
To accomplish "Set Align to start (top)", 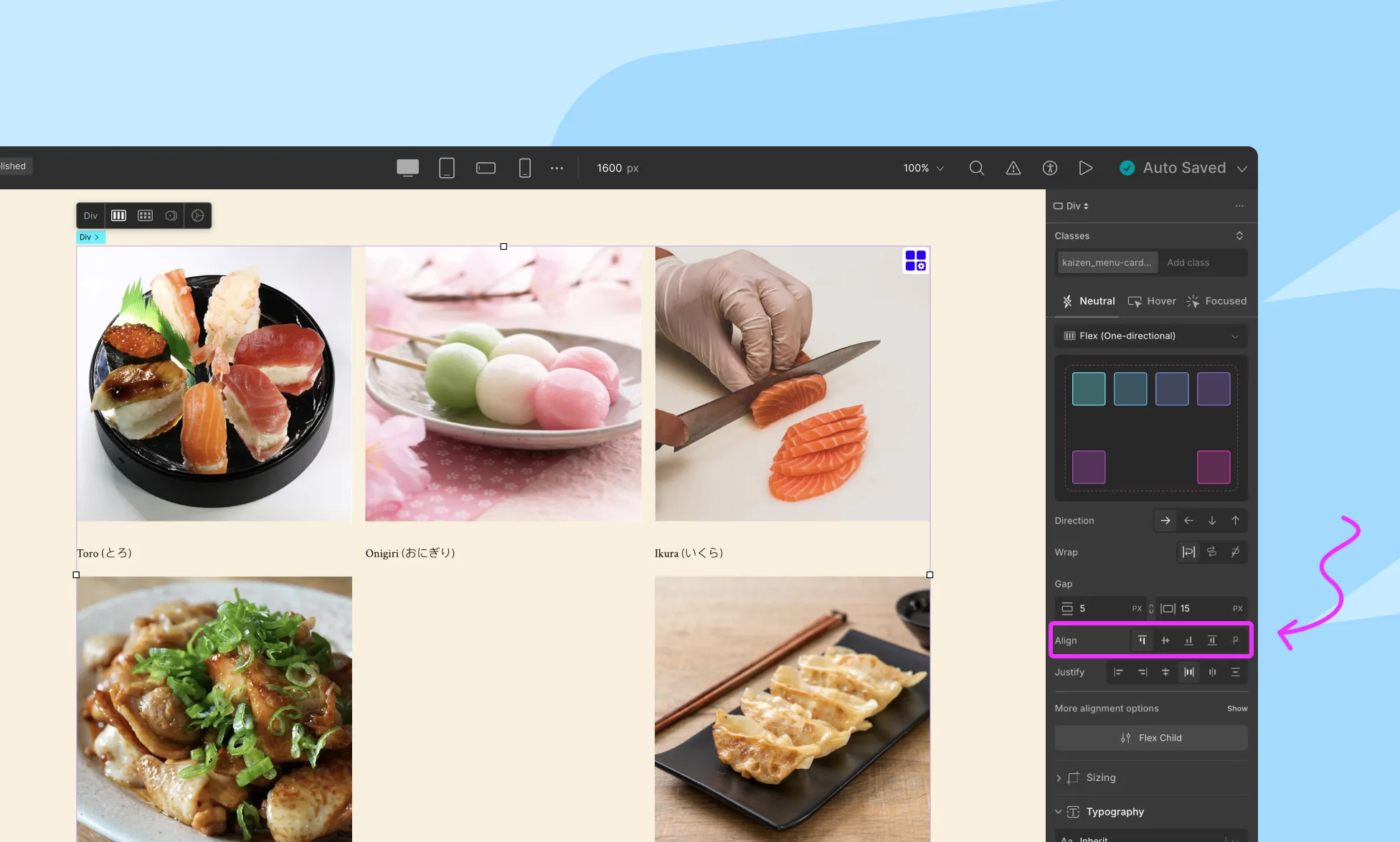I will tap(1142, 640).
